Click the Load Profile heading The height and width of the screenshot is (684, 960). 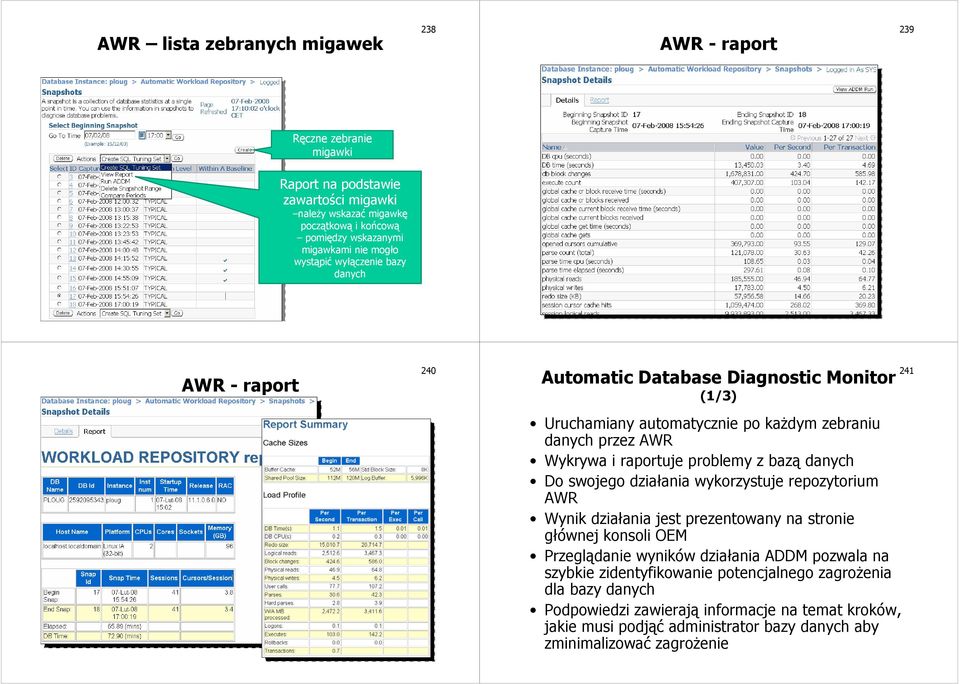[x=284, y=495]
